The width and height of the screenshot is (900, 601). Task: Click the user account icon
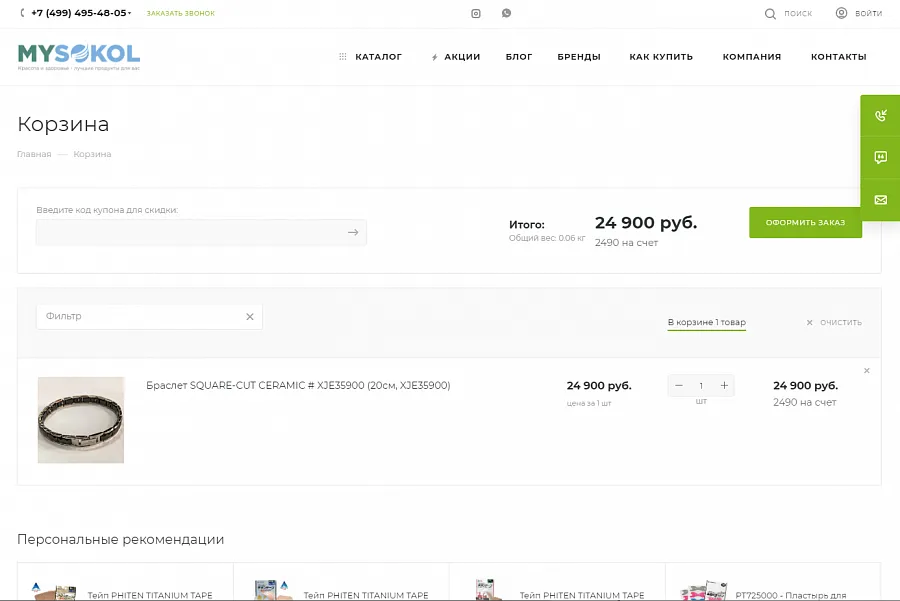coord(841,13)
